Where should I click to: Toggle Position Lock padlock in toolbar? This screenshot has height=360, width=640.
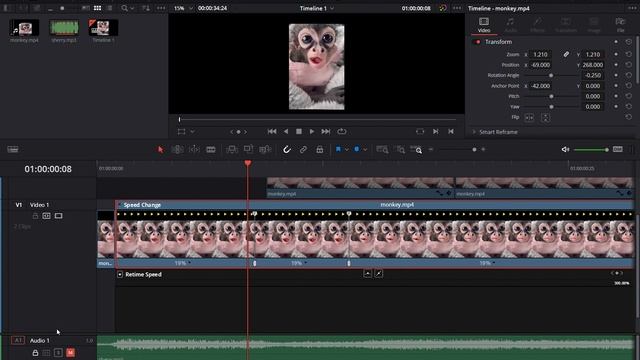tap(320, 150)
